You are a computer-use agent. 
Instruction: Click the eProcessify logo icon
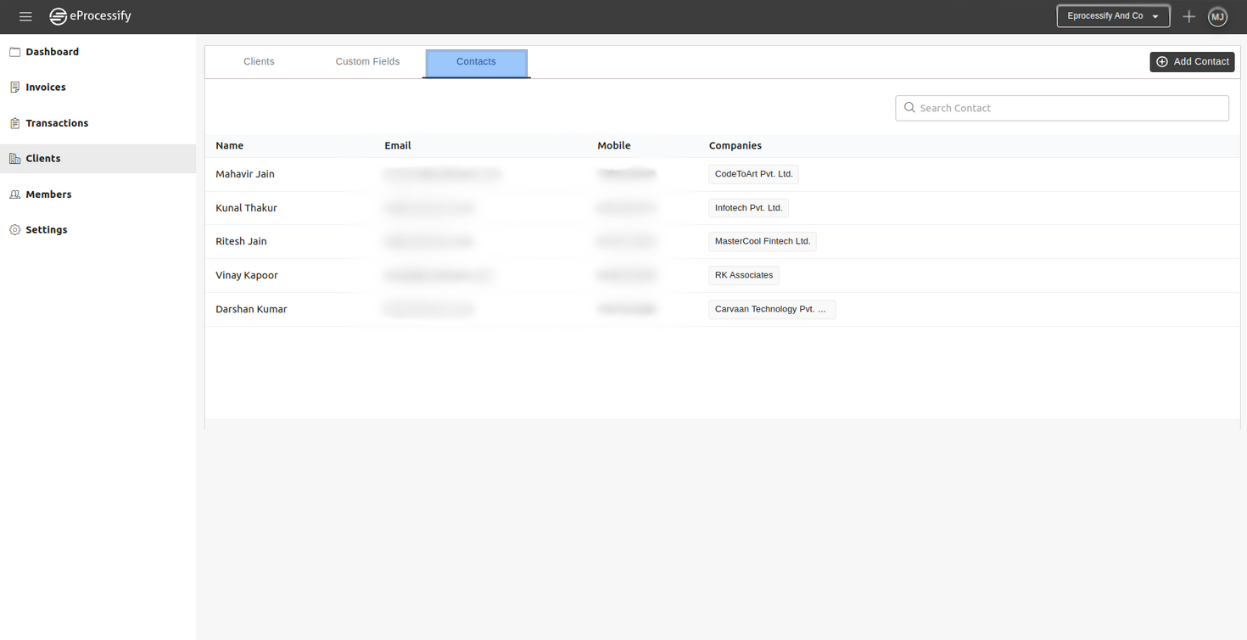58,16
